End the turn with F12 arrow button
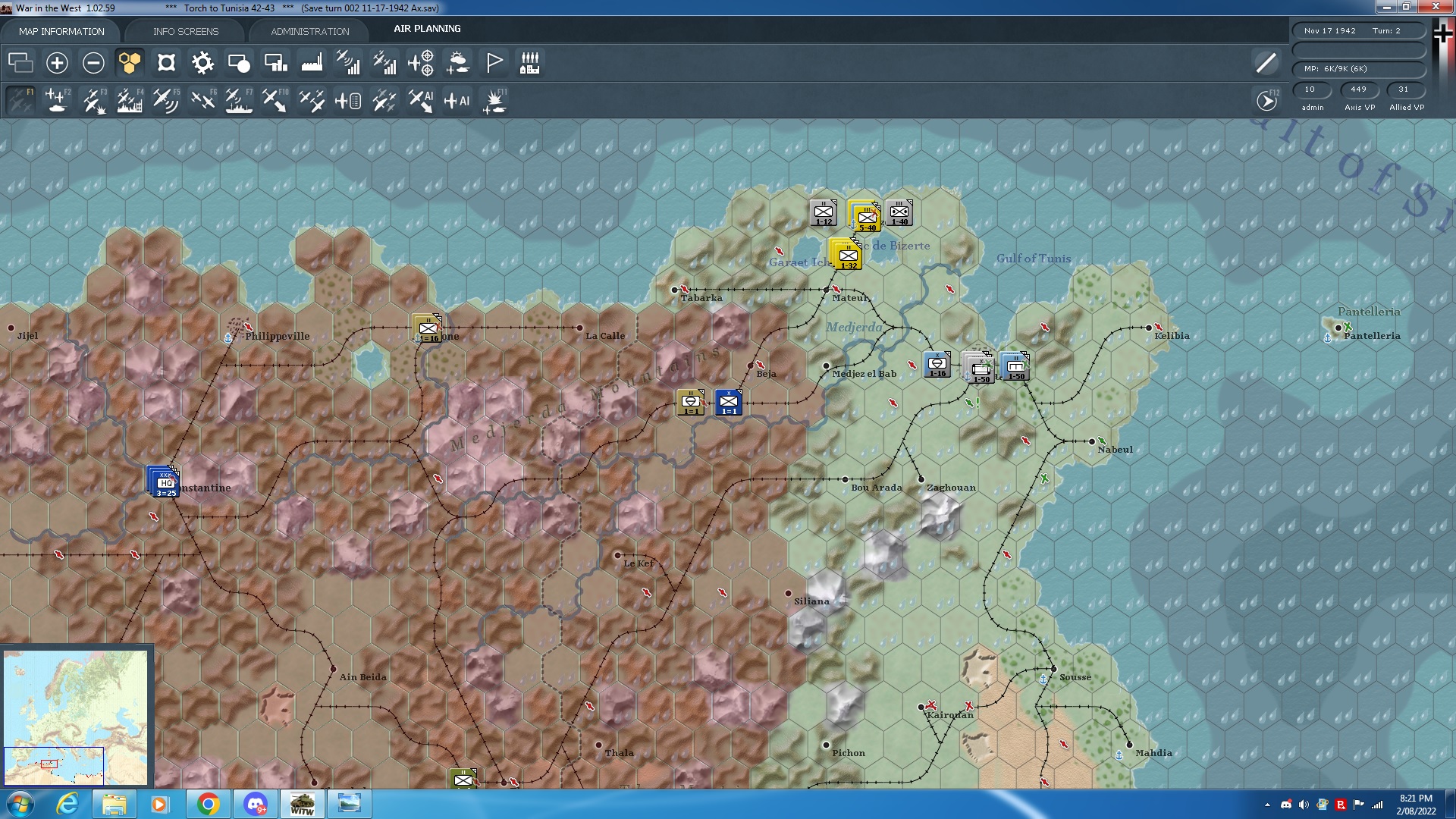This screenshot has width=1456, height=819. tap(1267, 100)
